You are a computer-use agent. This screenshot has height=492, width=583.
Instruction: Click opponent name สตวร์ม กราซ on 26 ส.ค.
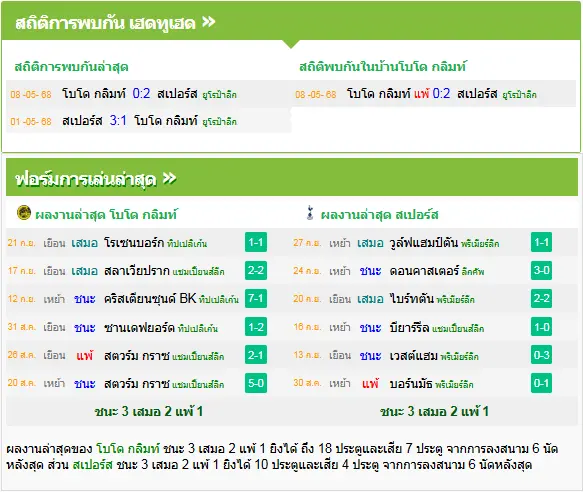[137, 356]
